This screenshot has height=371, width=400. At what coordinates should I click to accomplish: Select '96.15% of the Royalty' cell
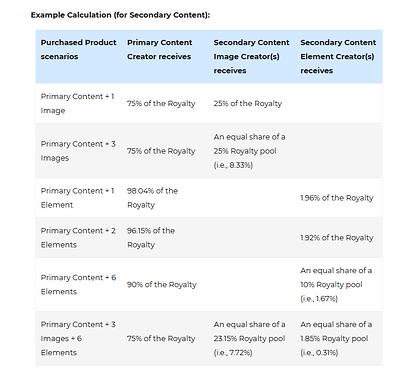tap(151, 238)
